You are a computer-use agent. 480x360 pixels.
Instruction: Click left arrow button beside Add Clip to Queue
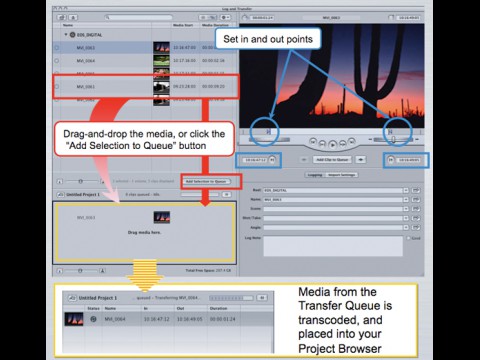[304, 160]
